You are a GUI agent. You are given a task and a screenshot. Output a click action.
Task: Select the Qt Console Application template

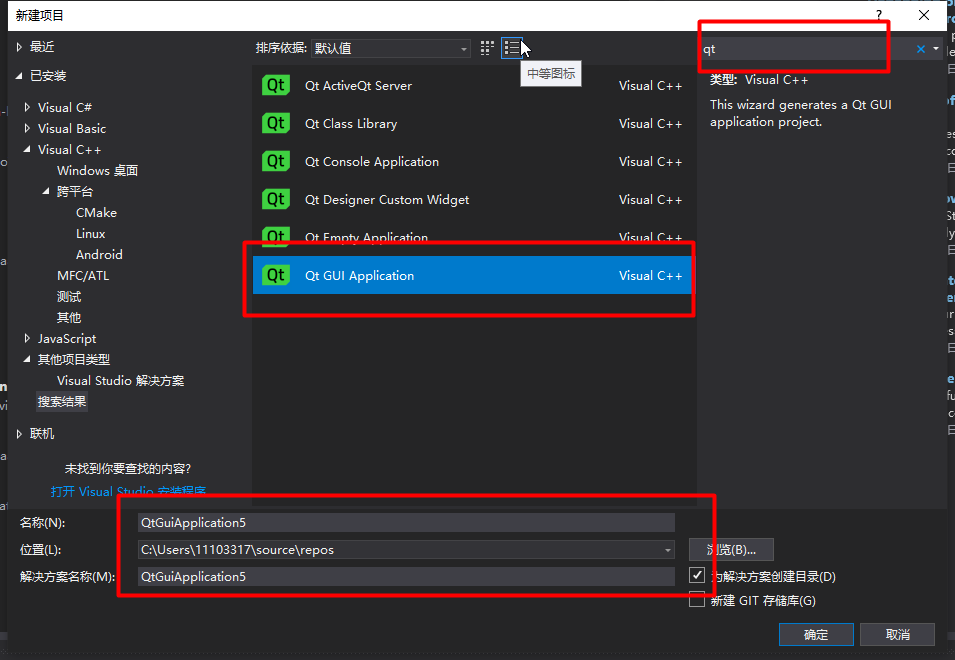pyautogui.click(x=372, y=161)
